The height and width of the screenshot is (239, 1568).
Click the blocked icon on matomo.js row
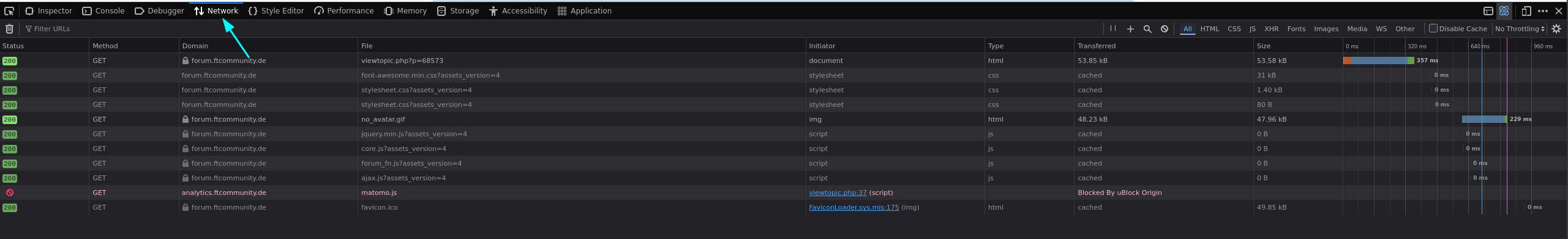tap(10, 193)
